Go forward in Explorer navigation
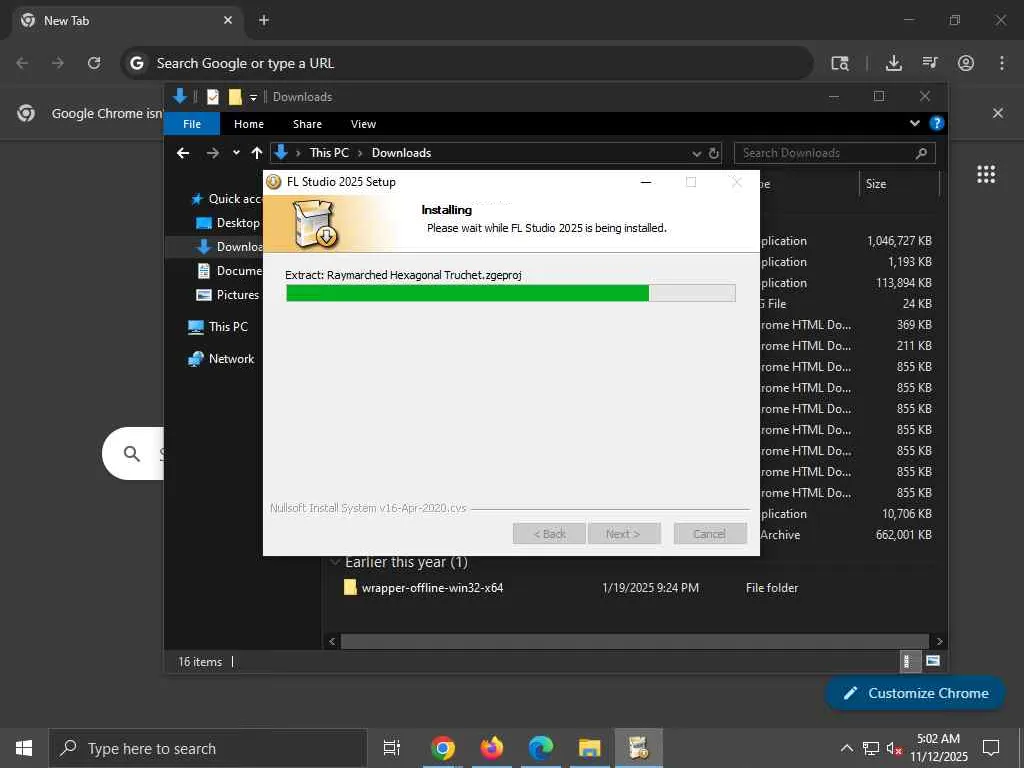The height and width of the screenshot is (768, 1024). (213, 153)
